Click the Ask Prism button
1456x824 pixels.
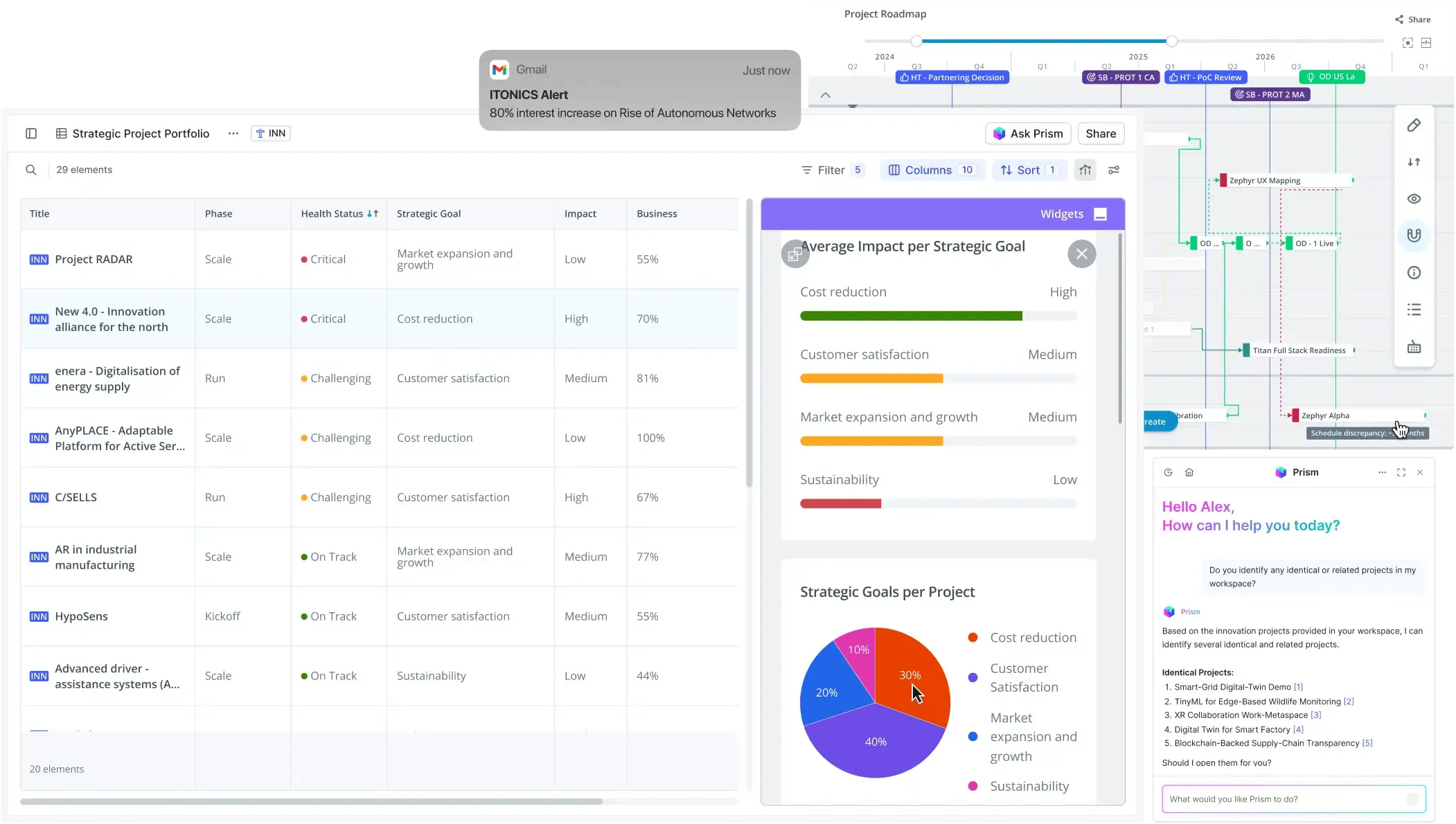[1027, 133]
